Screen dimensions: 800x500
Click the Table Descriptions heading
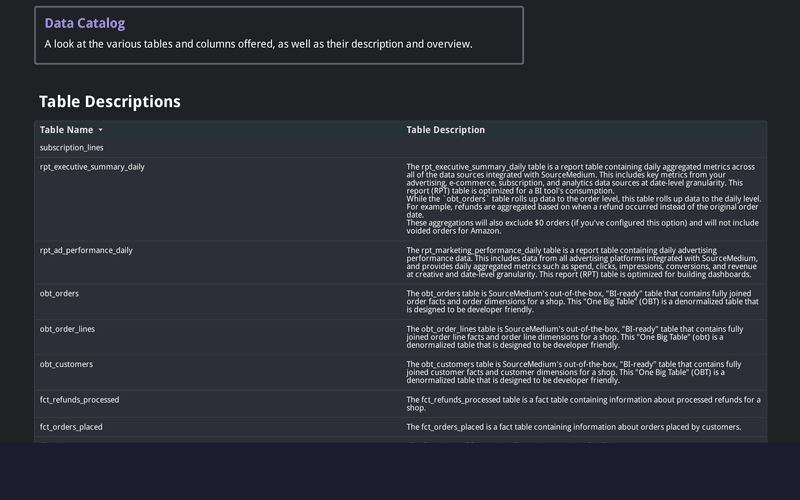coord(110,102)
